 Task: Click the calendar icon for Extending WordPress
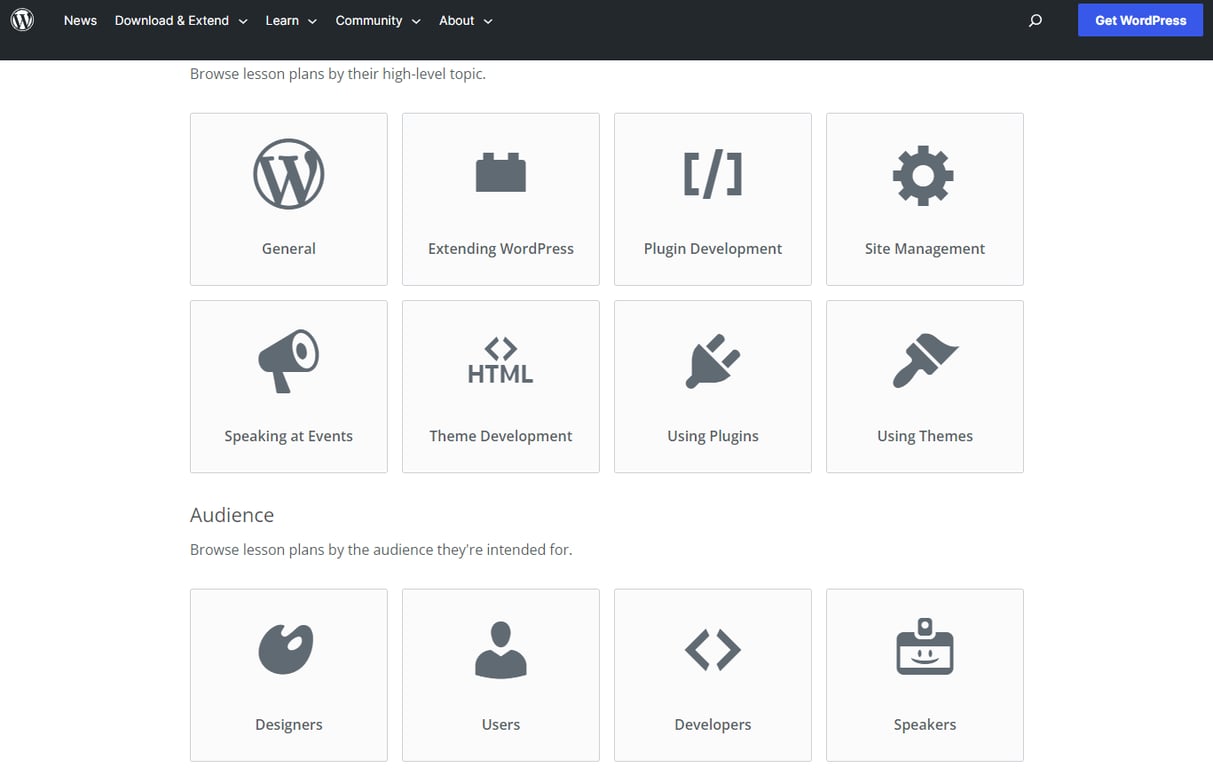[x=500, y=171]
